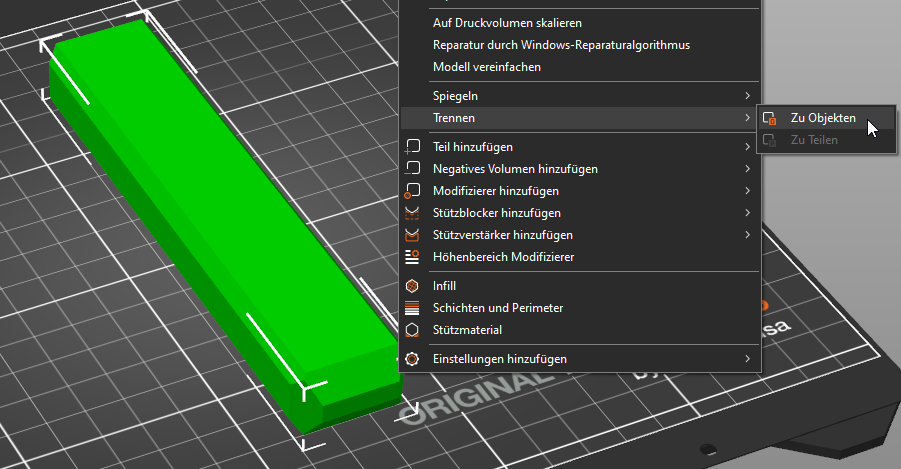Click the Höhenbereich Modifizierer icon
901x469 pixels.
[x=412, y=257]
